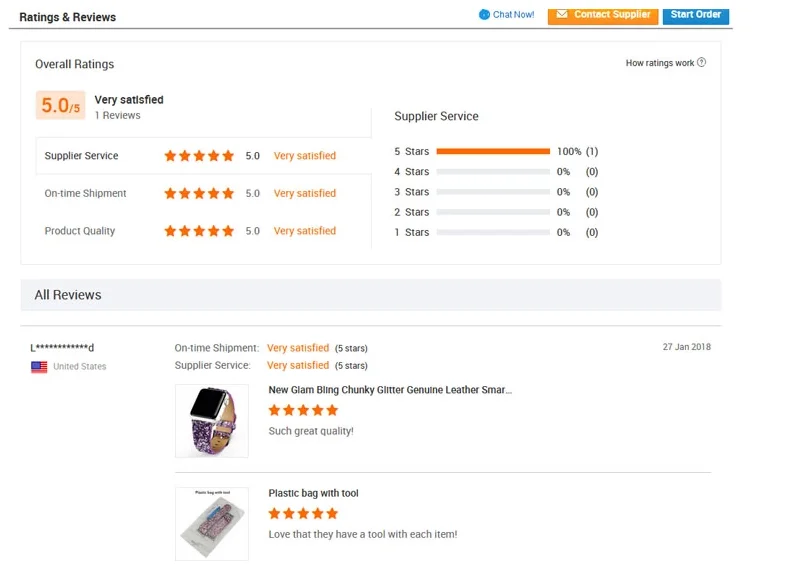This screenshot has height=579, width=798.
Task: Click the Product Quality star rating
Action: [x=199, y=231]
